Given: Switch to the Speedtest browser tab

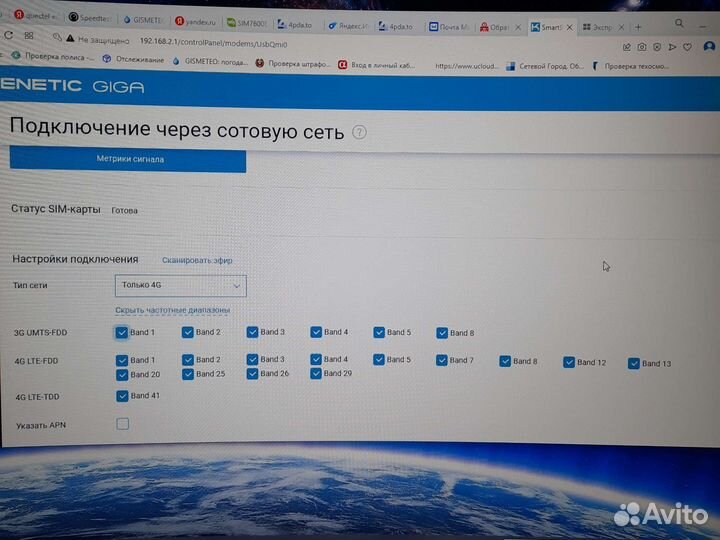Looking at the screenshot, I should (90, 18).
